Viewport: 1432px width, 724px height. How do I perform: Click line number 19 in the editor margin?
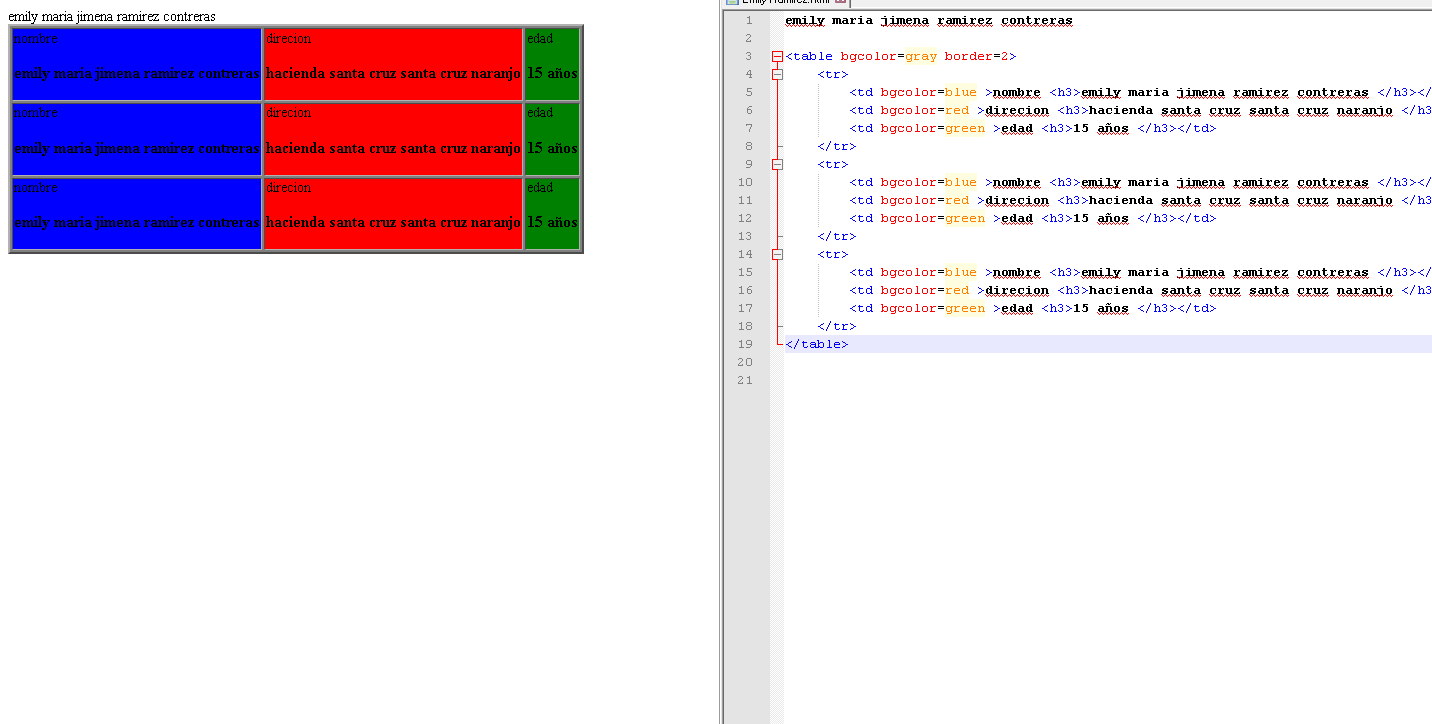coord(745,345)
